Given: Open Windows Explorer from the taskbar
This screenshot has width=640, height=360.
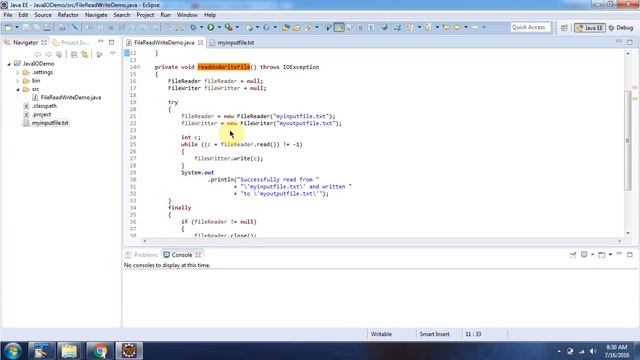Looking at the screenshot, I should 69,351.
